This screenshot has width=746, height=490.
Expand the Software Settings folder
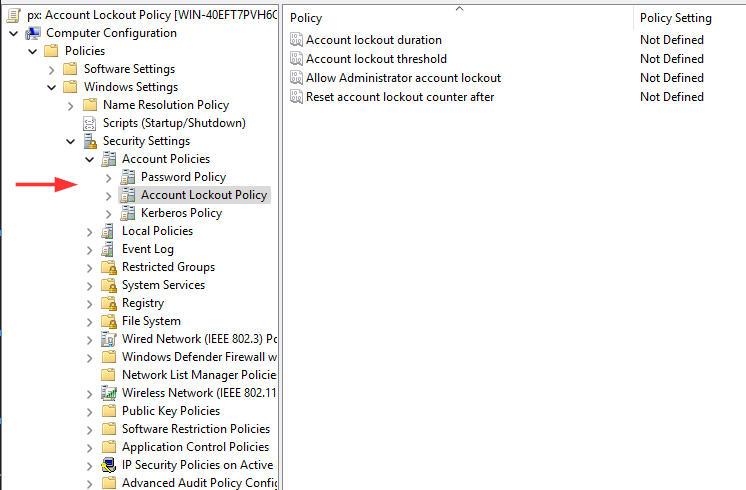pos(52,69)
